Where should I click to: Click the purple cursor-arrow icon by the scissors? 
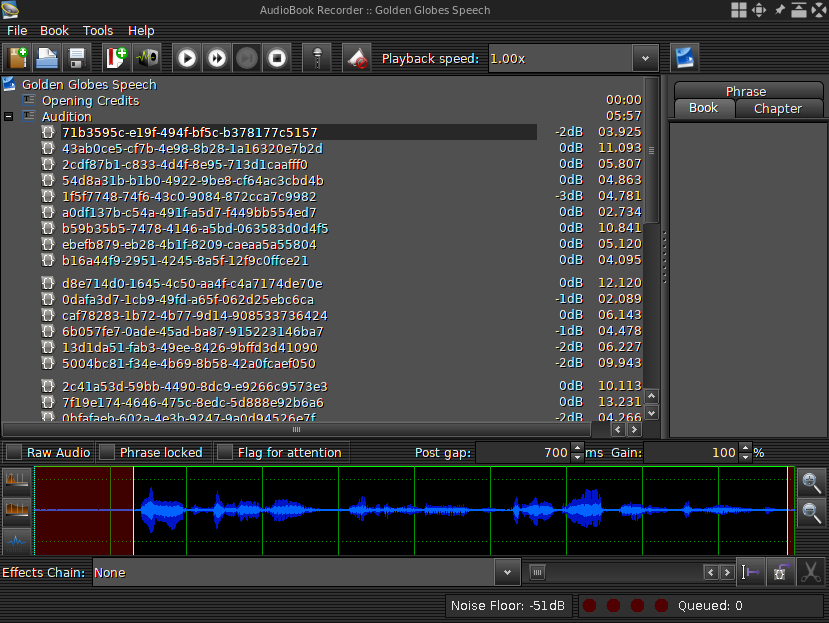(750, 572)
